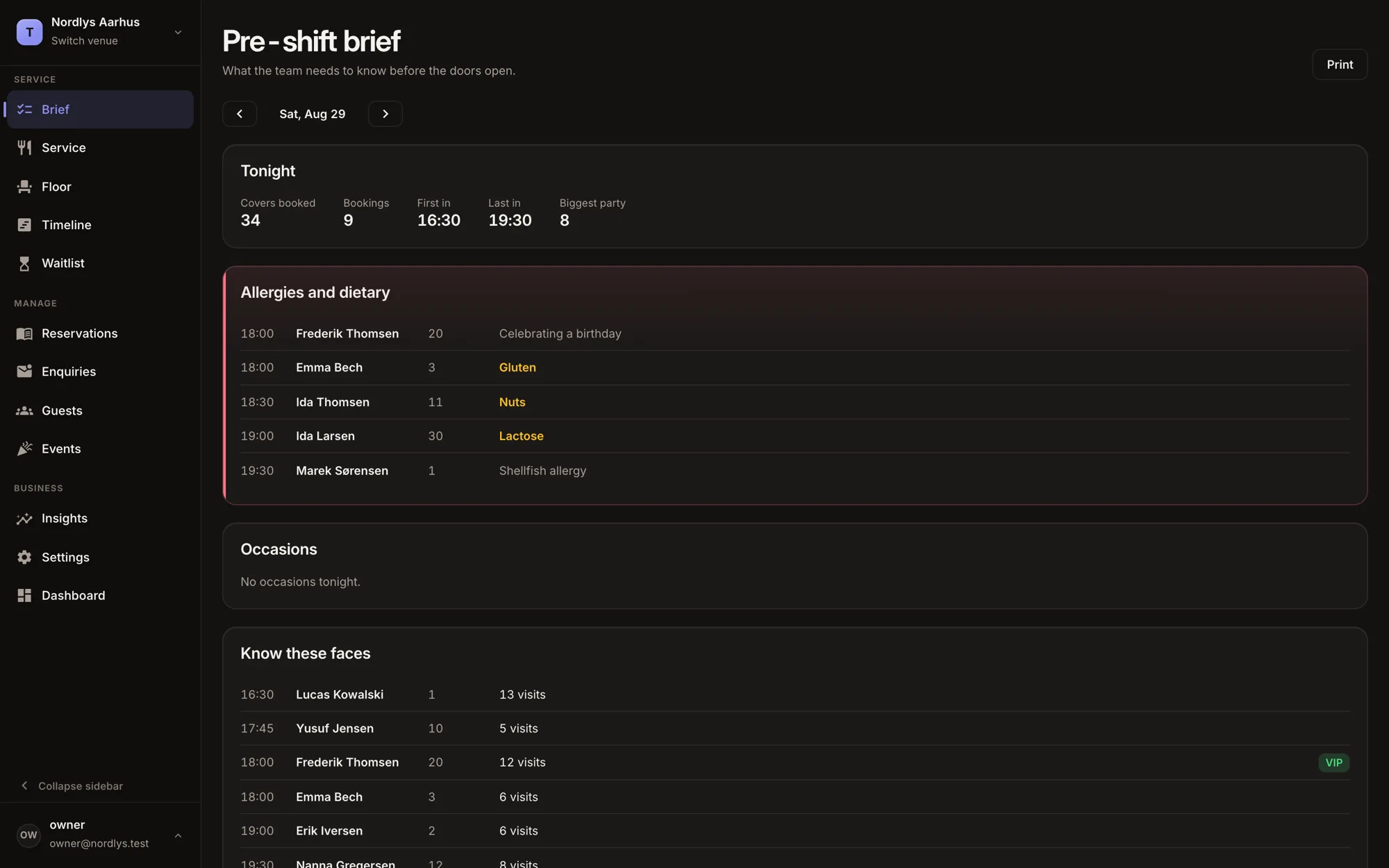Click the Settings gear icon

pos(24,557)
